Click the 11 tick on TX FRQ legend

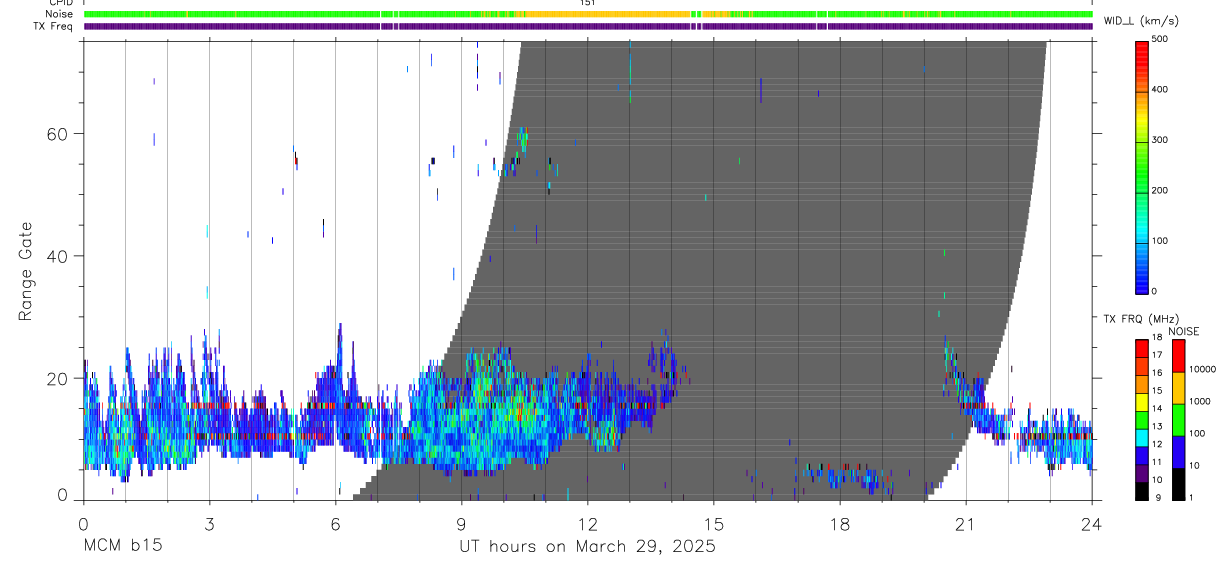tap(1157, 463)
